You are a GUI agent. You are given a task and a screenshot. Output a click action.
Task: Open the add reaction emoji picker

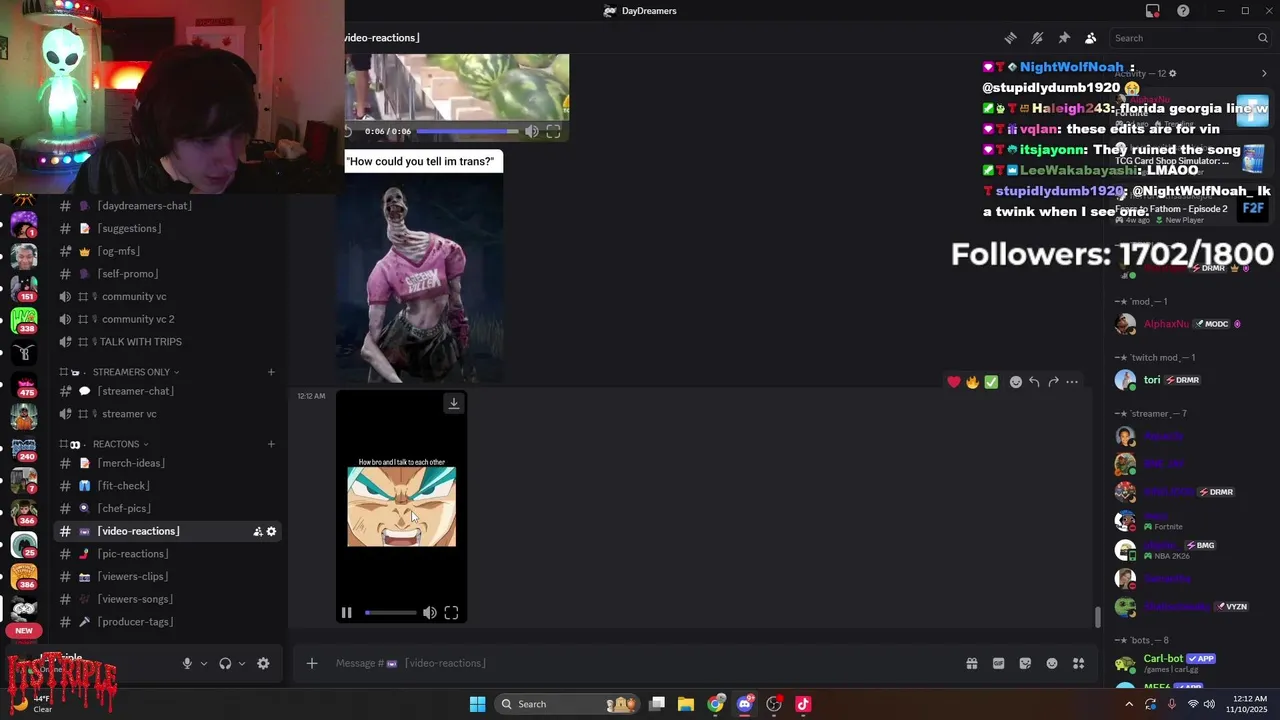[1015, 382]
